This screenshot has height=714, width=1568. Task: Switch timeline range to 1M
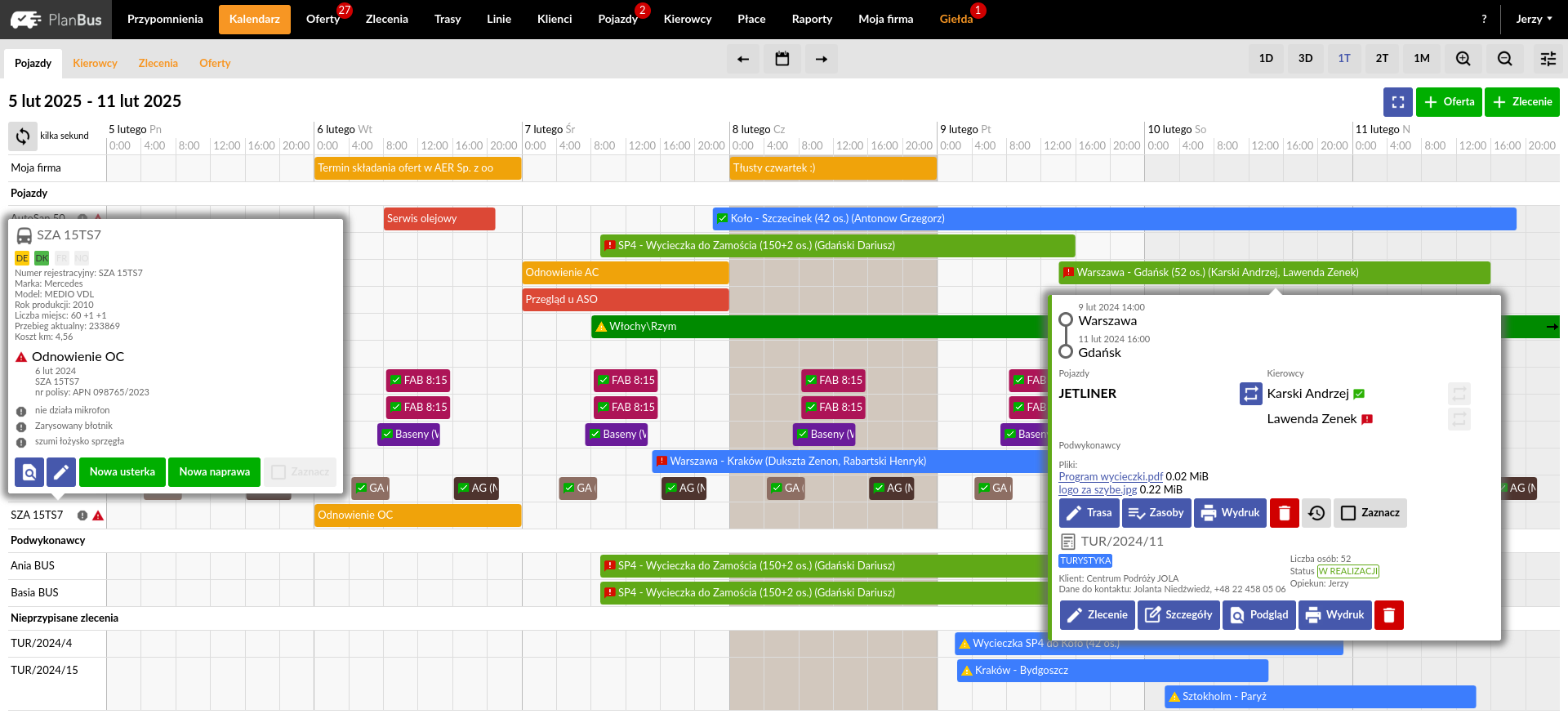pos(1421,59)
